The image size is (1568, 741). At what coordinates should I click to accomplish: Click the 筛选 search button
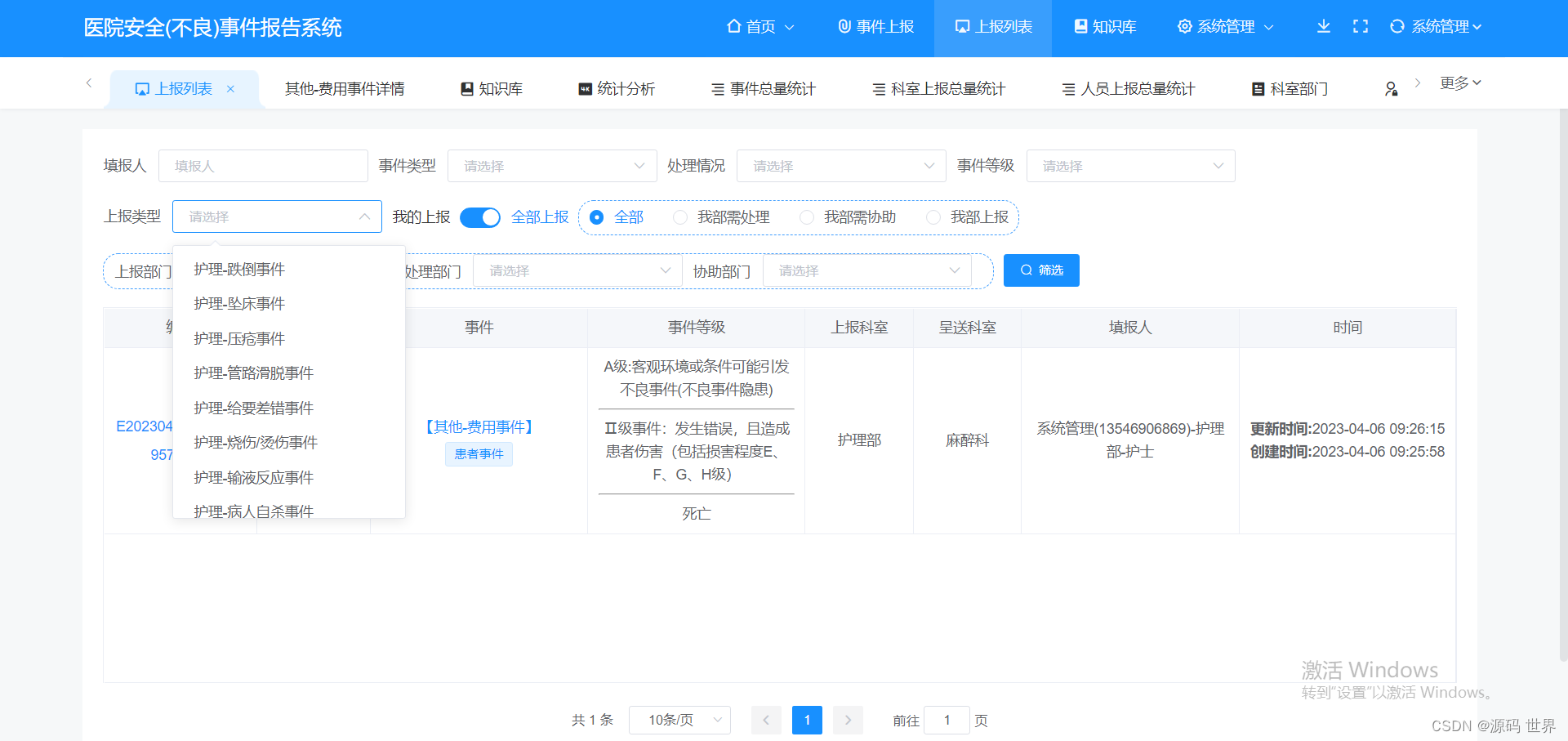point(1041,270)
